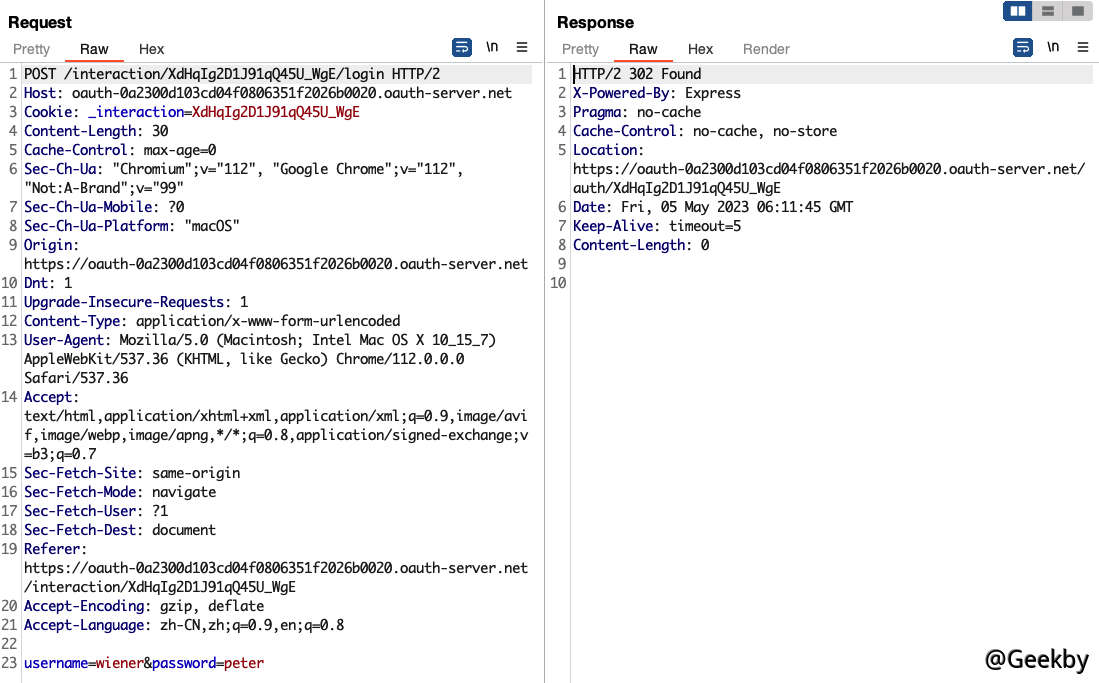Show non-printable characters in Response panel

1053,47
